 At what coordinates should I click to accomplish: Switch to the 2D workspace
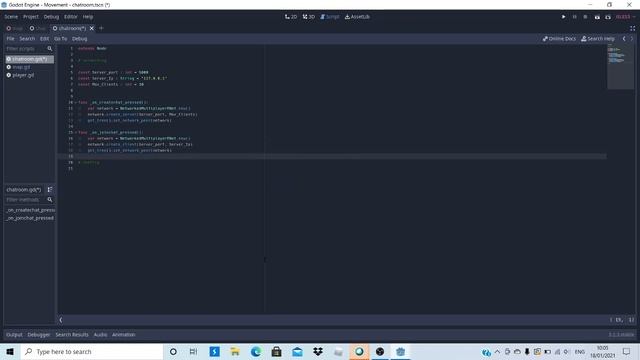coord(291,17)
